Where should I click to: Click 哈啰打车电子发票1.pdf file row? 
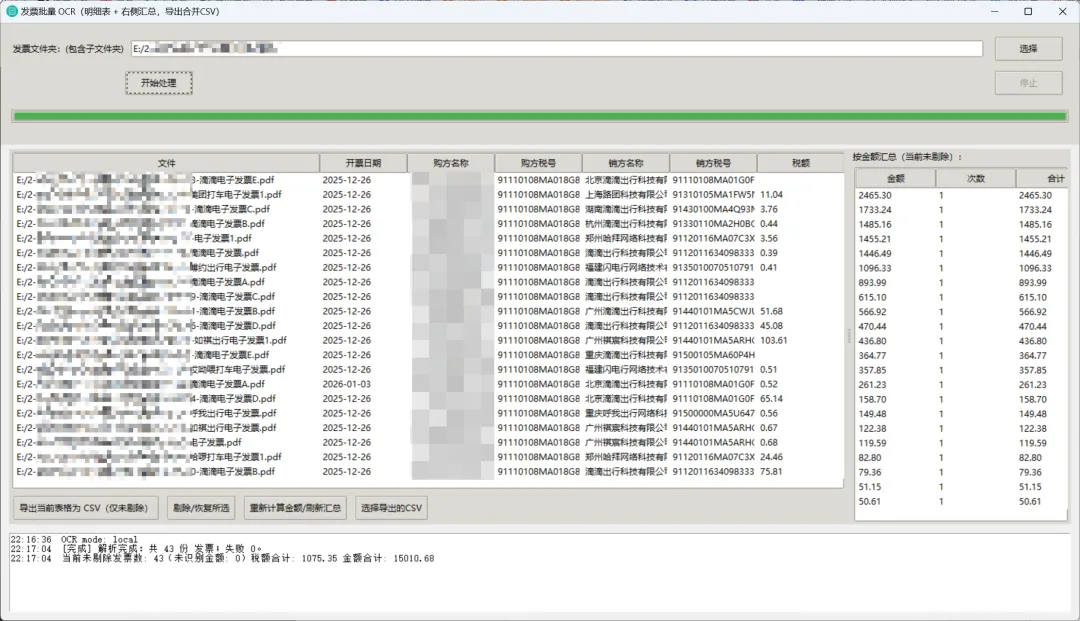pyautogui.click(x=428, y=457)
